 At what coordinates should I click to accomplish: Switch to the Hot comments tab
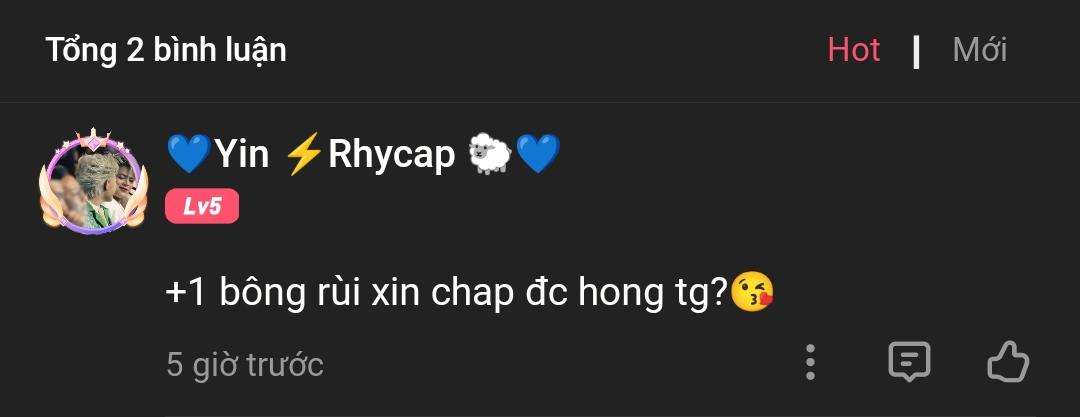point(854,50)
